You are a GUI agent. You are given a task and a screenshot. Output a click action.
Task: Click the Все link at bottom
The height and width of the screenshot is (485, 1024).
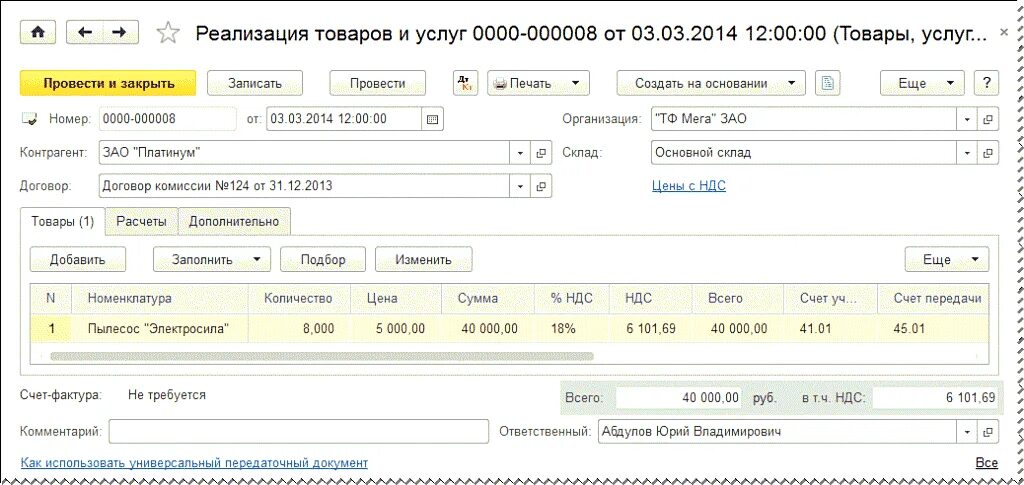pyautogui.click(x=987, y=463)
